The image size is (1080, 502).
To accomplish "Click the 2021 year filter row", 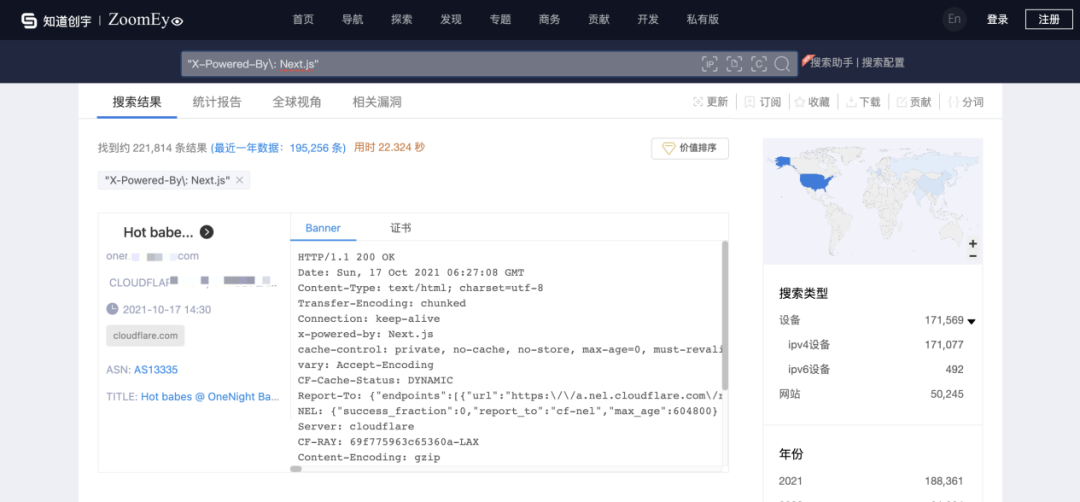I will pyautogui.click(x=871, y=481).
